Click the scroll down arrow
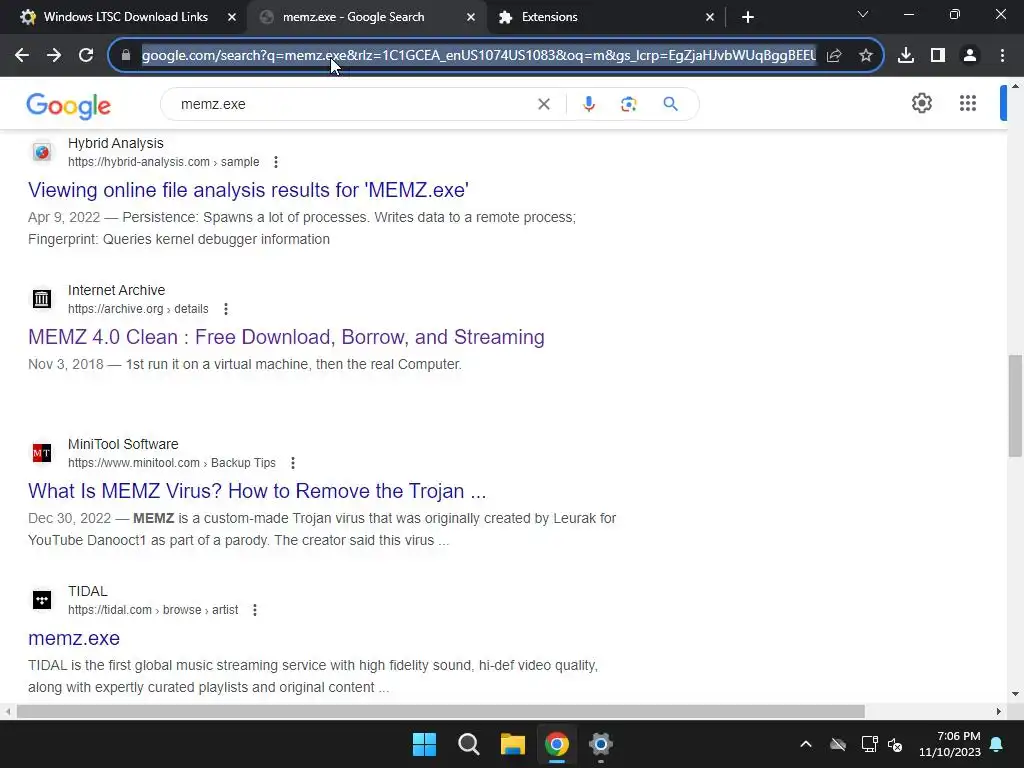Screen dimensions: 1024x768 click(x=1015, y=694)
